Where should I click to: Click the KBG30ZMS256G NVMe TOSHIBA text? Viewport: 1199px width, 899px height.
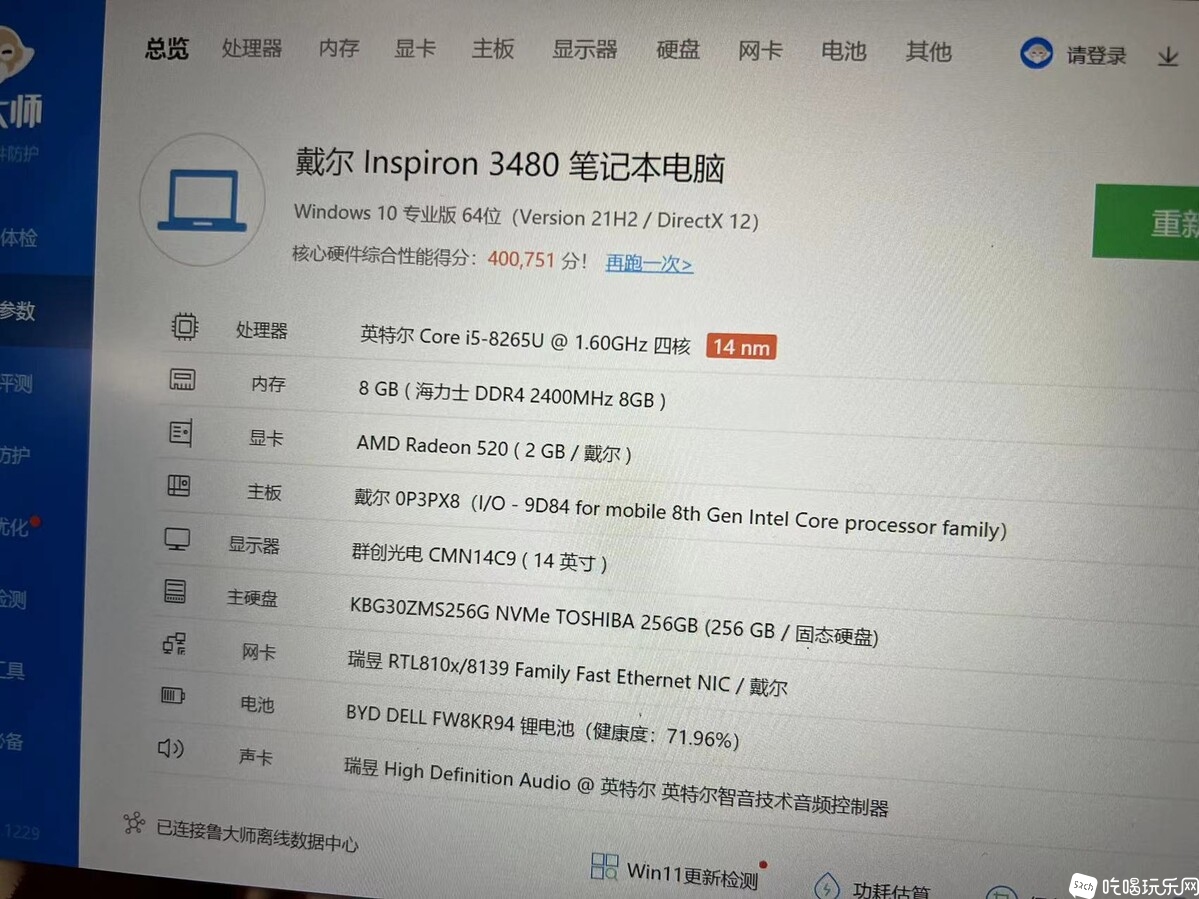[x=614, y=619]
